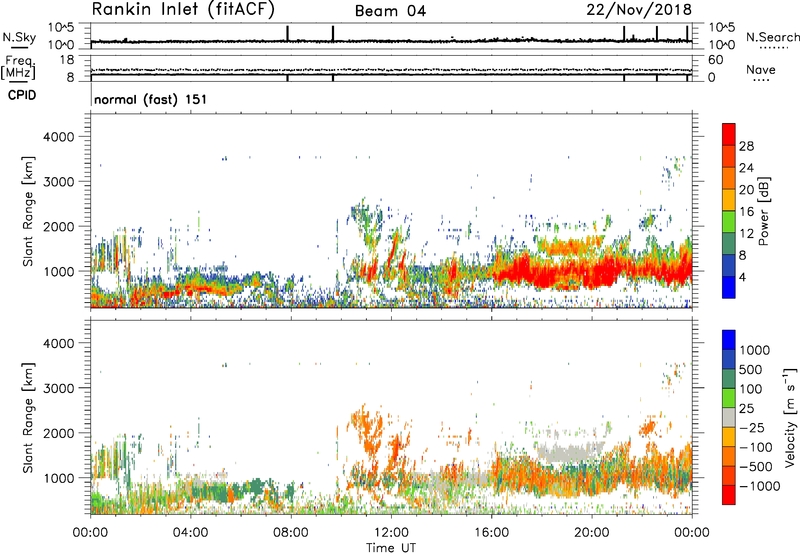
Task: Click the frequency axis value 18
Action: click(67, 60)
